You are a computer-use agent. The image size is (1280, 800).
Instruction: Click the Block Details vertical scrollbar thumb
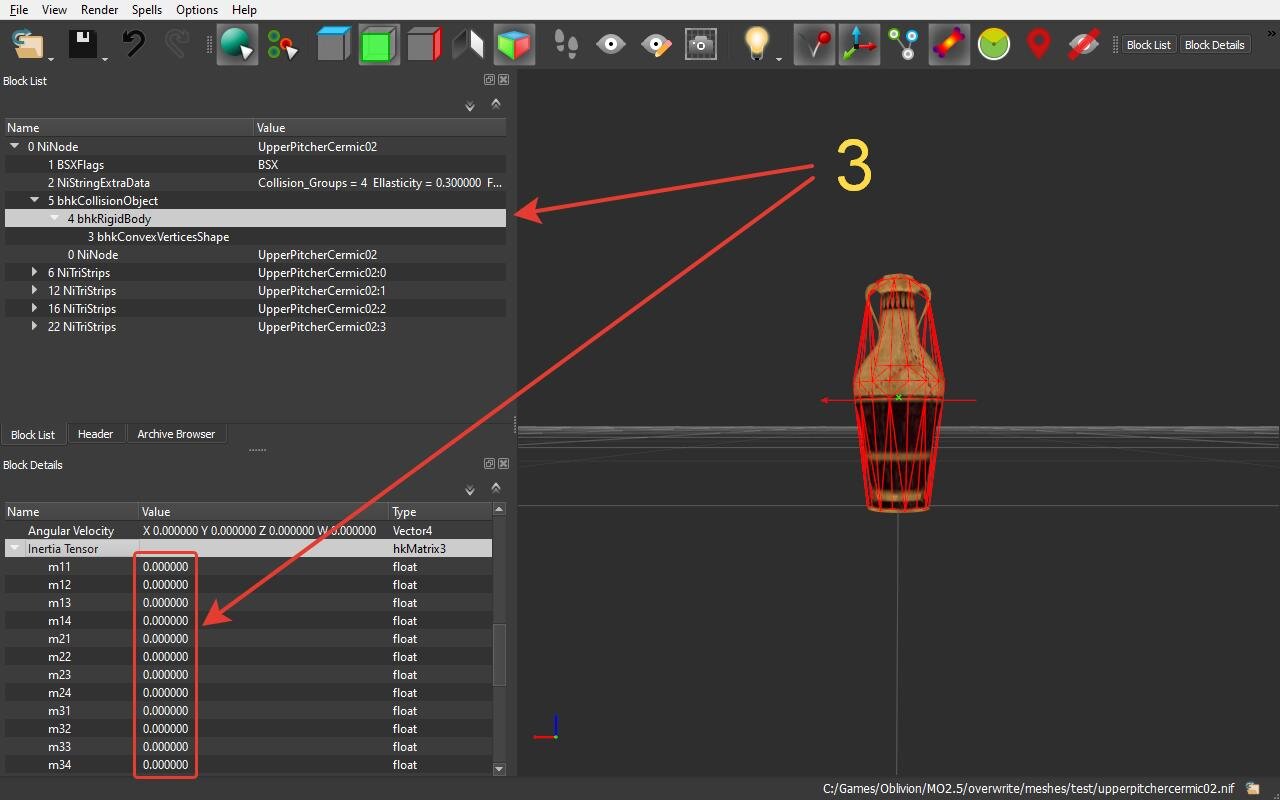tap(499, 655)
